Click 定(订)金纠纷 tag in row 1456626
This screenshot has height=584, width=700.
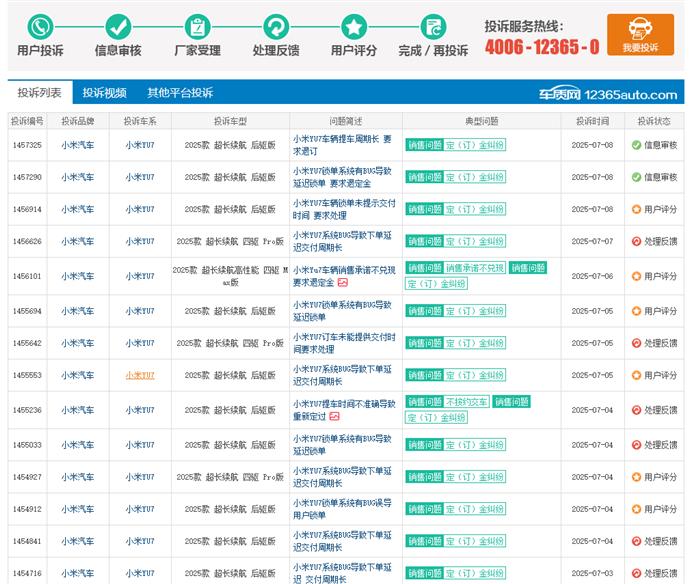[475, 241]
